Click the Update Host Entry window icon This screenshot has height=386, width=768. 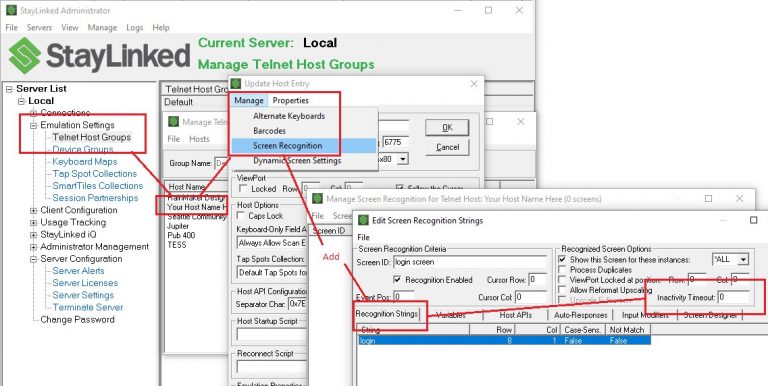coord(236,84)
